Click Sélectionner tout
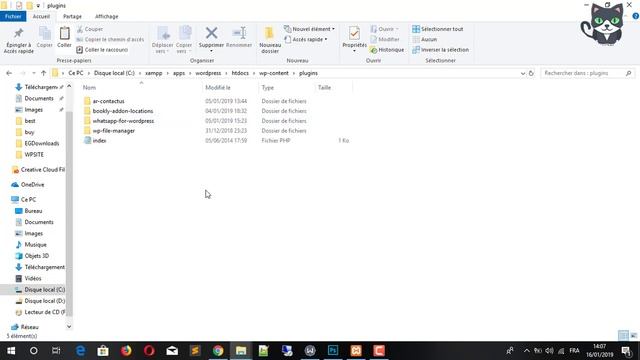Screen dimensions: 640x360 pos(438,29)
